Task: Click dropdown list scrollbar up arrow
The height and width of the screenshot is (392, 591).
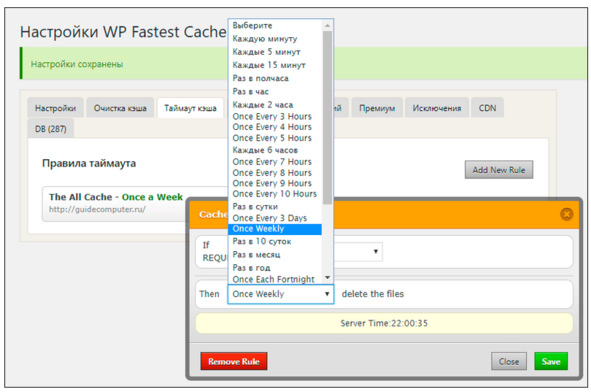Action: (327, 26)
